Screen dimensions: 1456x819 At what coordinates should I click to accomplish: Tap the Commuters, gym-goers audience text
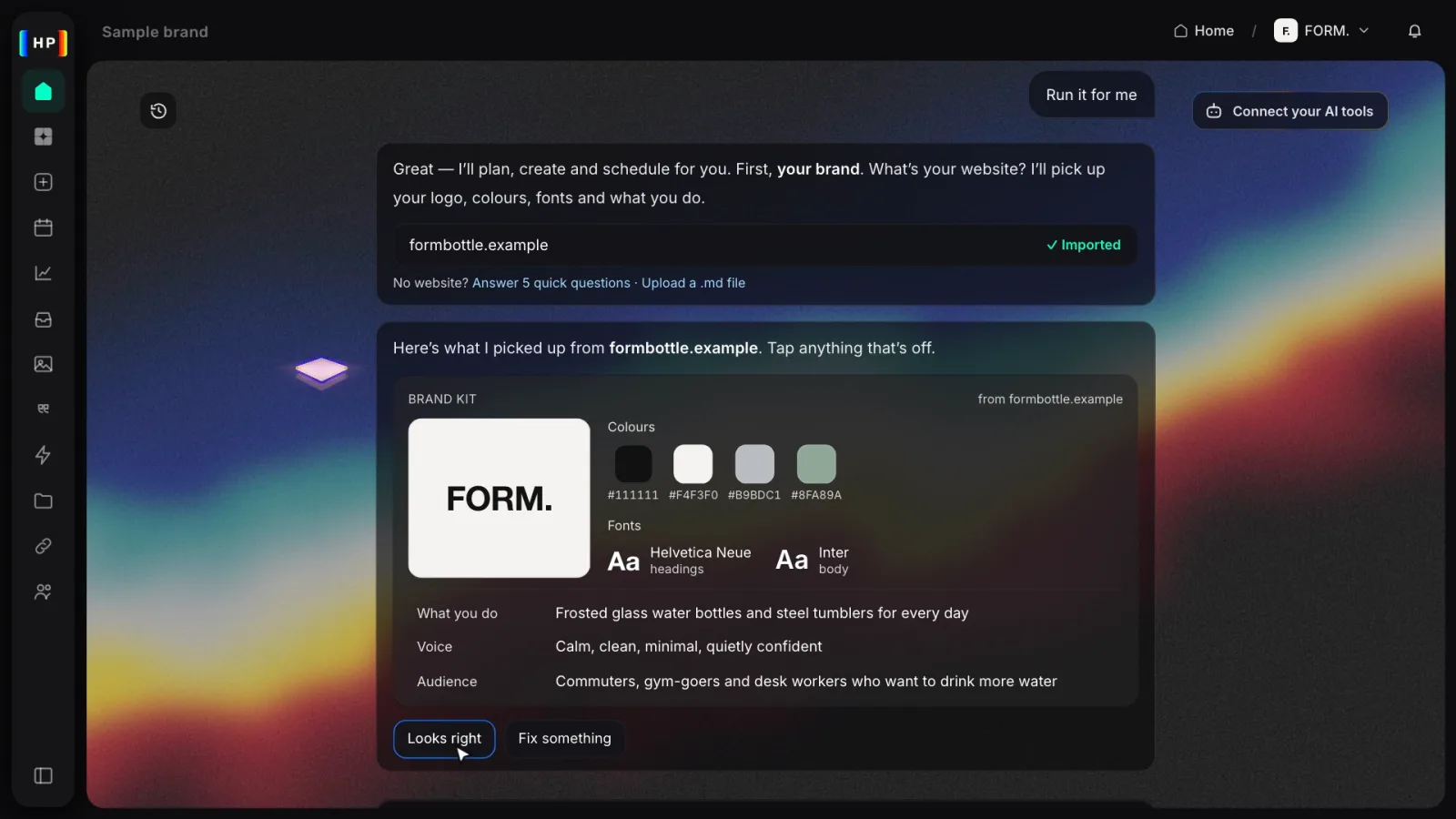click(x=806, y=682)
